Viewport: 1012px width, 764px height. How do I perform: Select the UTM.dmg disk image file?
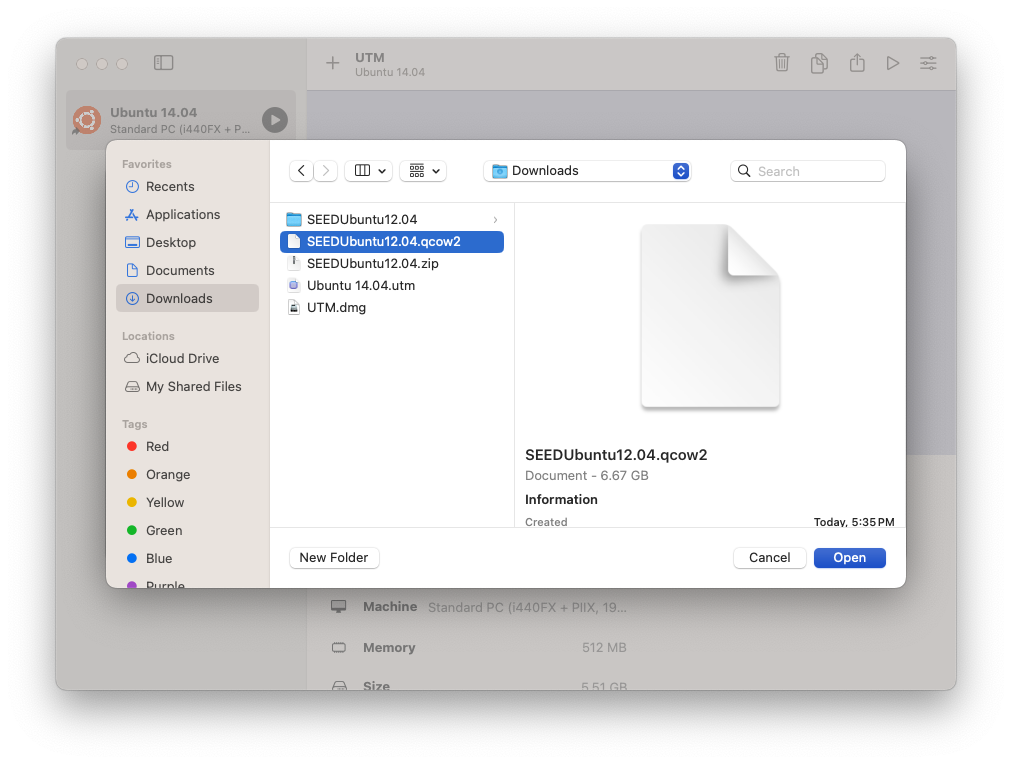pos(336,308)
